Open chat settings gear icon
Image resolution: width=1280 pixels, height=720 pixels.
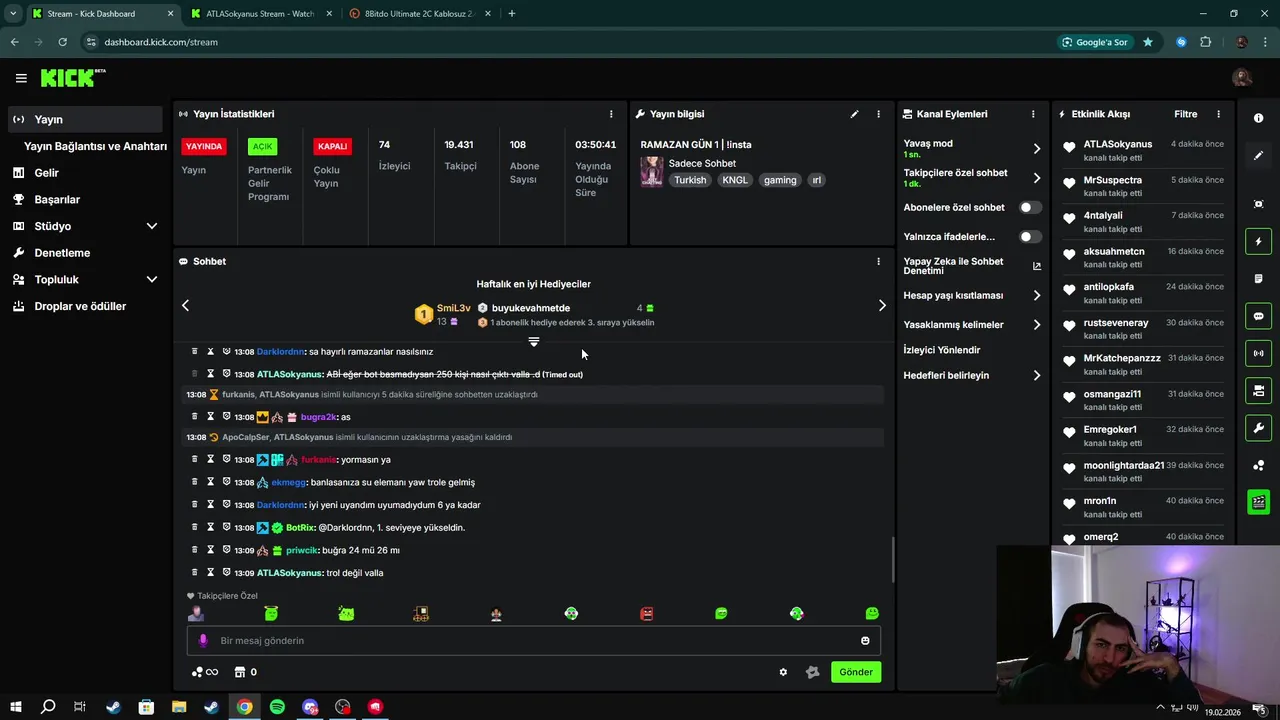tap(783, 672)
